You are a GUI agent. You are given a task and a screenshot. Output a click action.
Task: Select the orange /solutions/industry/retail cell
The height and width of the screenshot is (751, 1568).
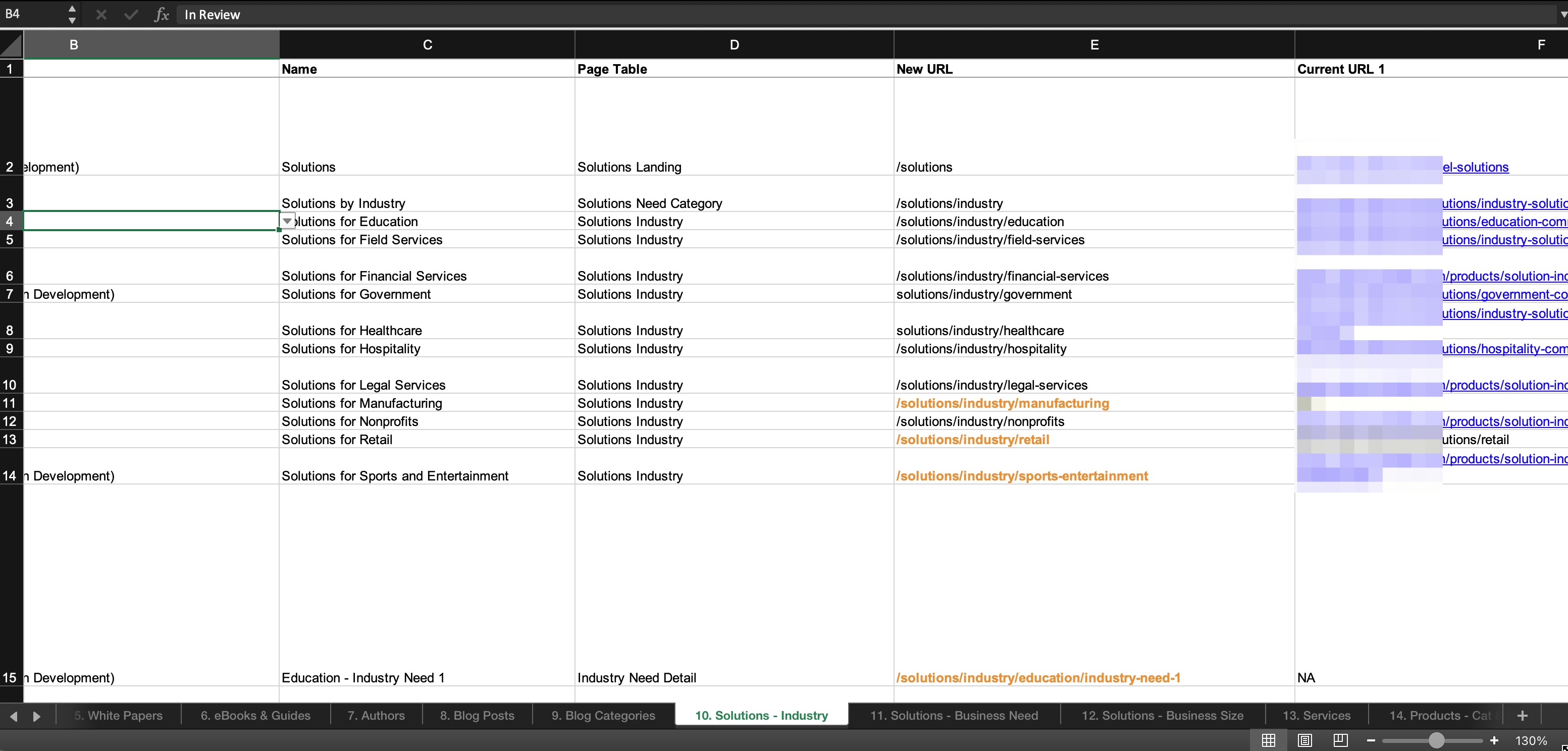(1094, 440)
